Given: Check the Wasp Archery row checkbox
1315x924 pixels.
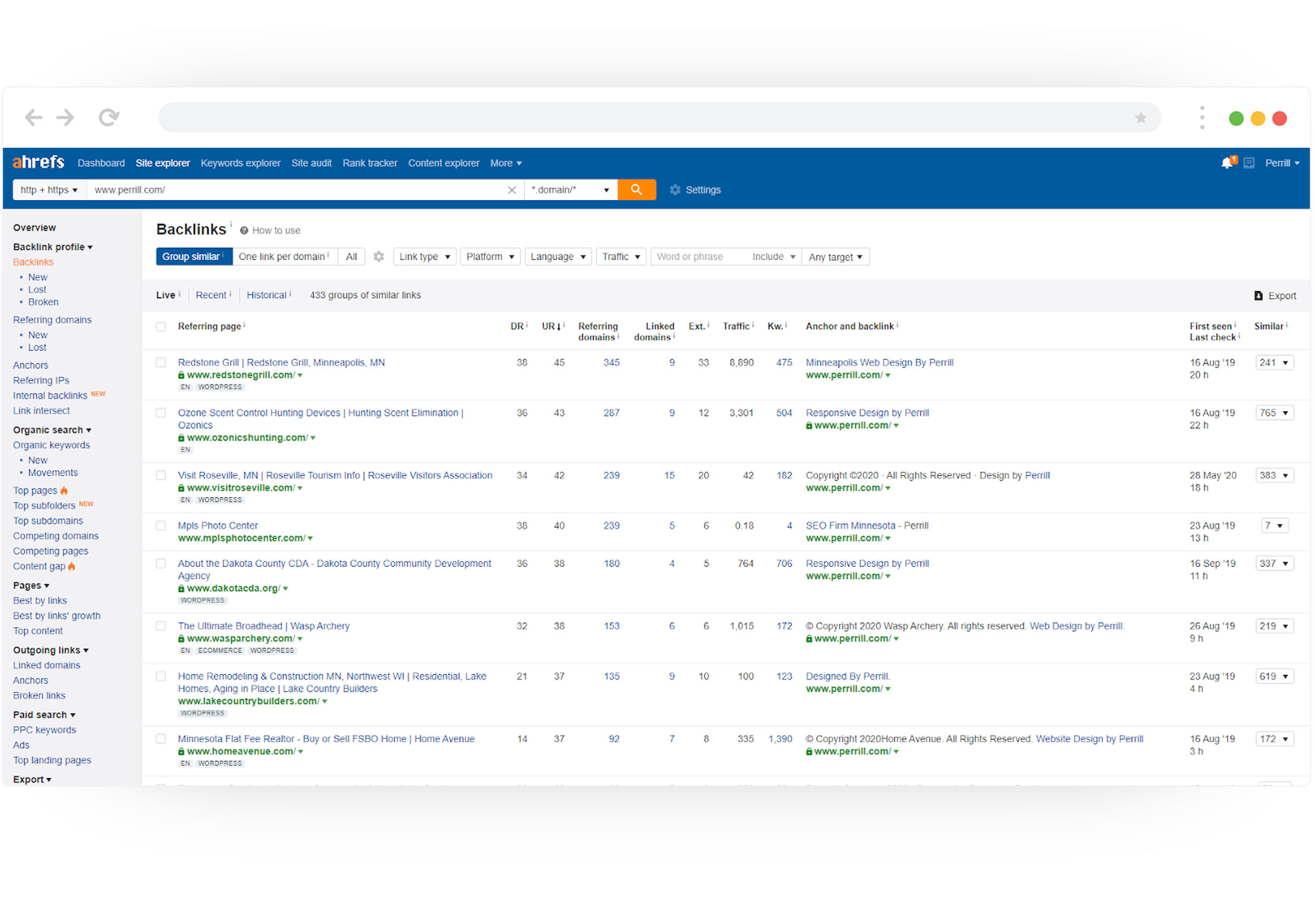Looking at the screenshot, I should [x=161, y=626].
